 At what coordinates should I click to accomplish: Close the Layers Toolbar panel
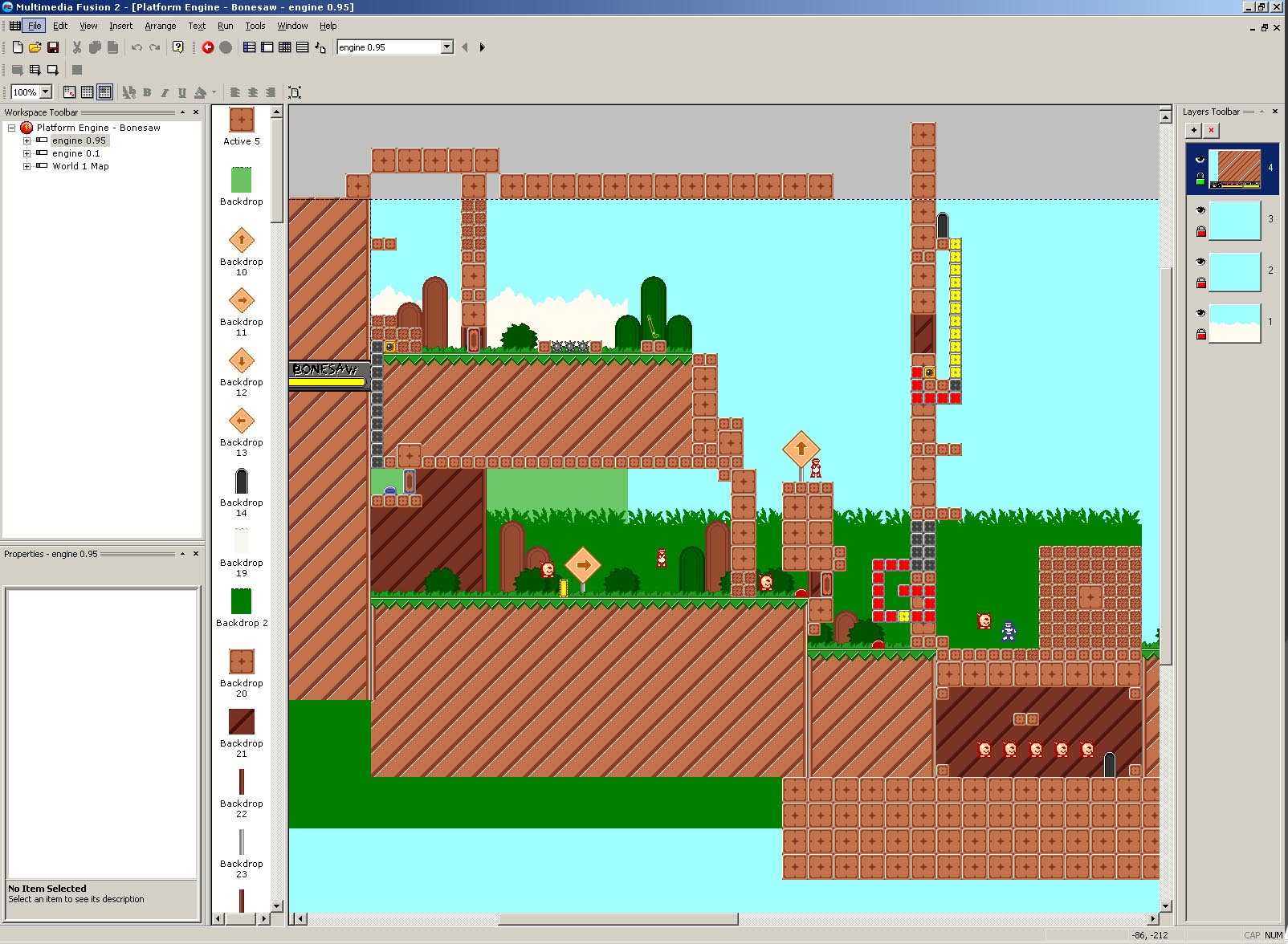pyautogui.click(x=1275, y=112)
